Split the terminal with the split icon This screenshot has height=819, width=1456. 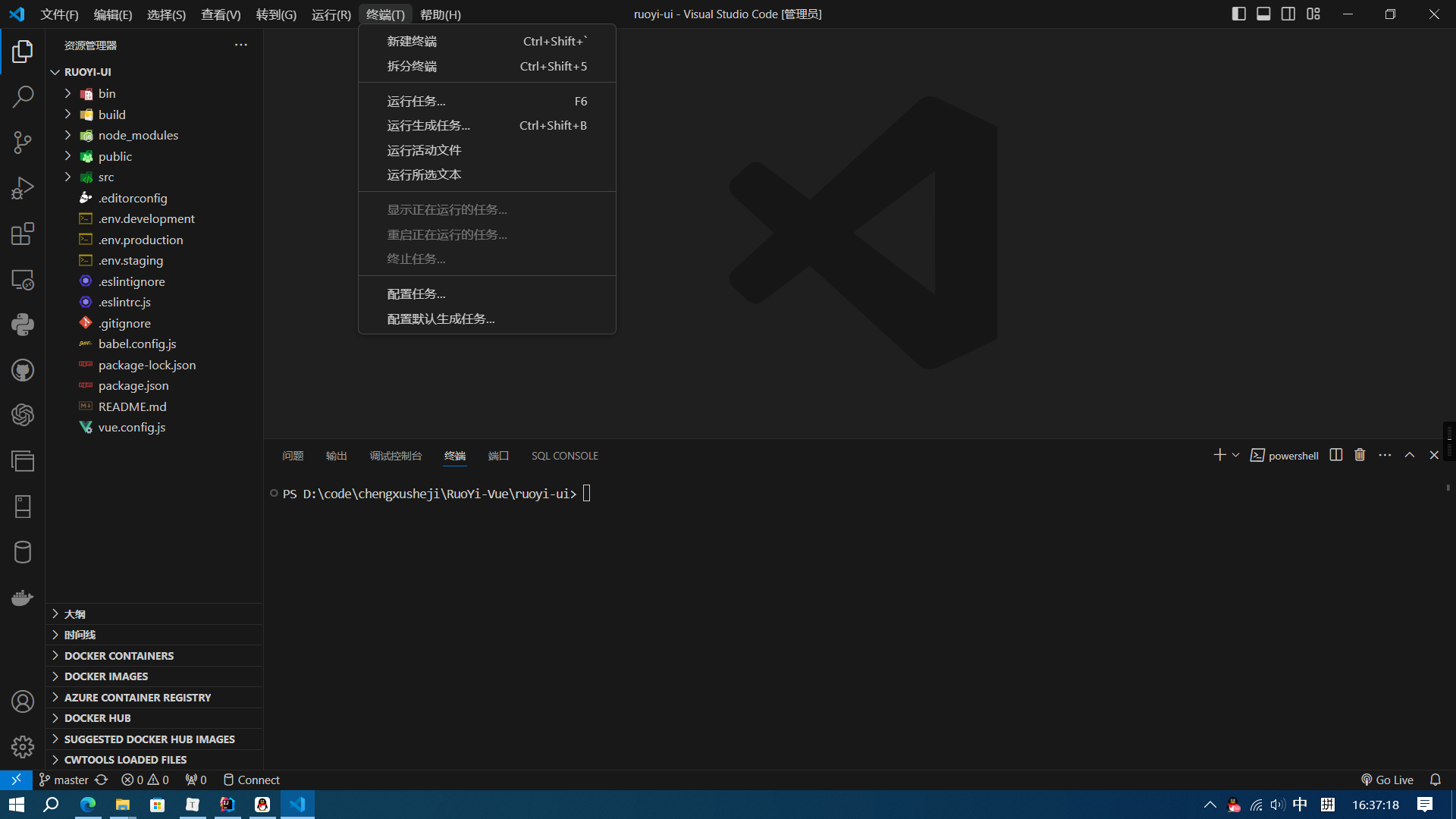point(1335,454)
